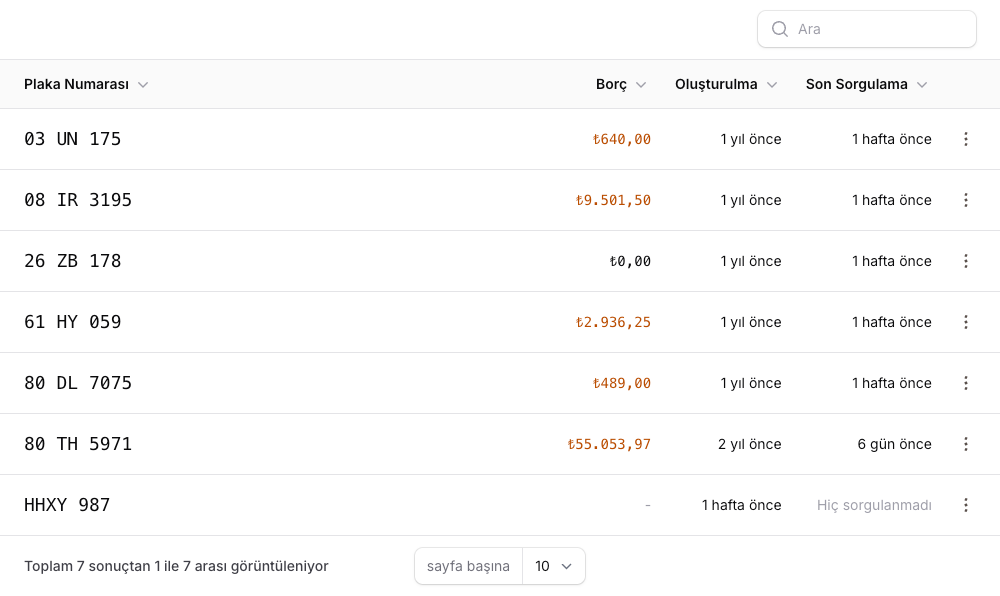This screenshot has height=596, width=1000.
Task: Click the 'Hiç sorgulanmadı' status text
Action: 874,505
